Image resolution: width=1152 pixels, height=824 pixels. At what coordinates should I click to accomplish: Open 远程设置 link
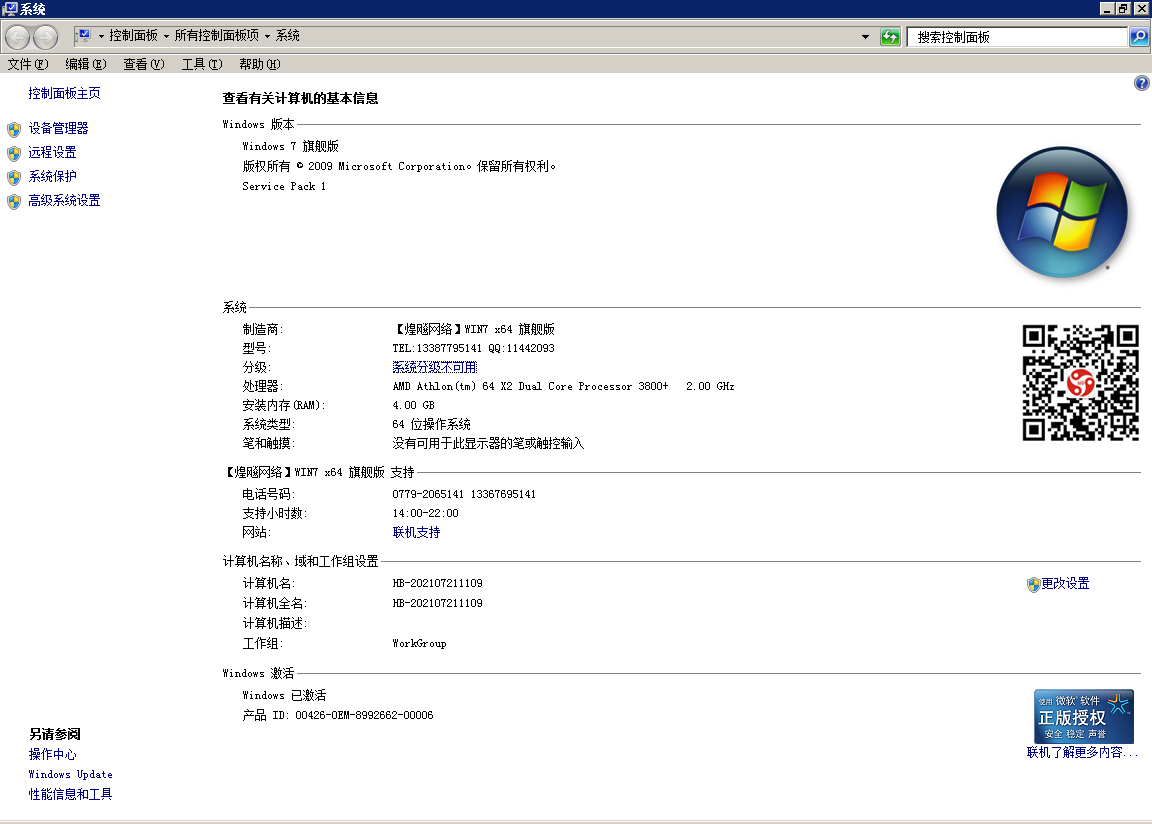(52, 152)
